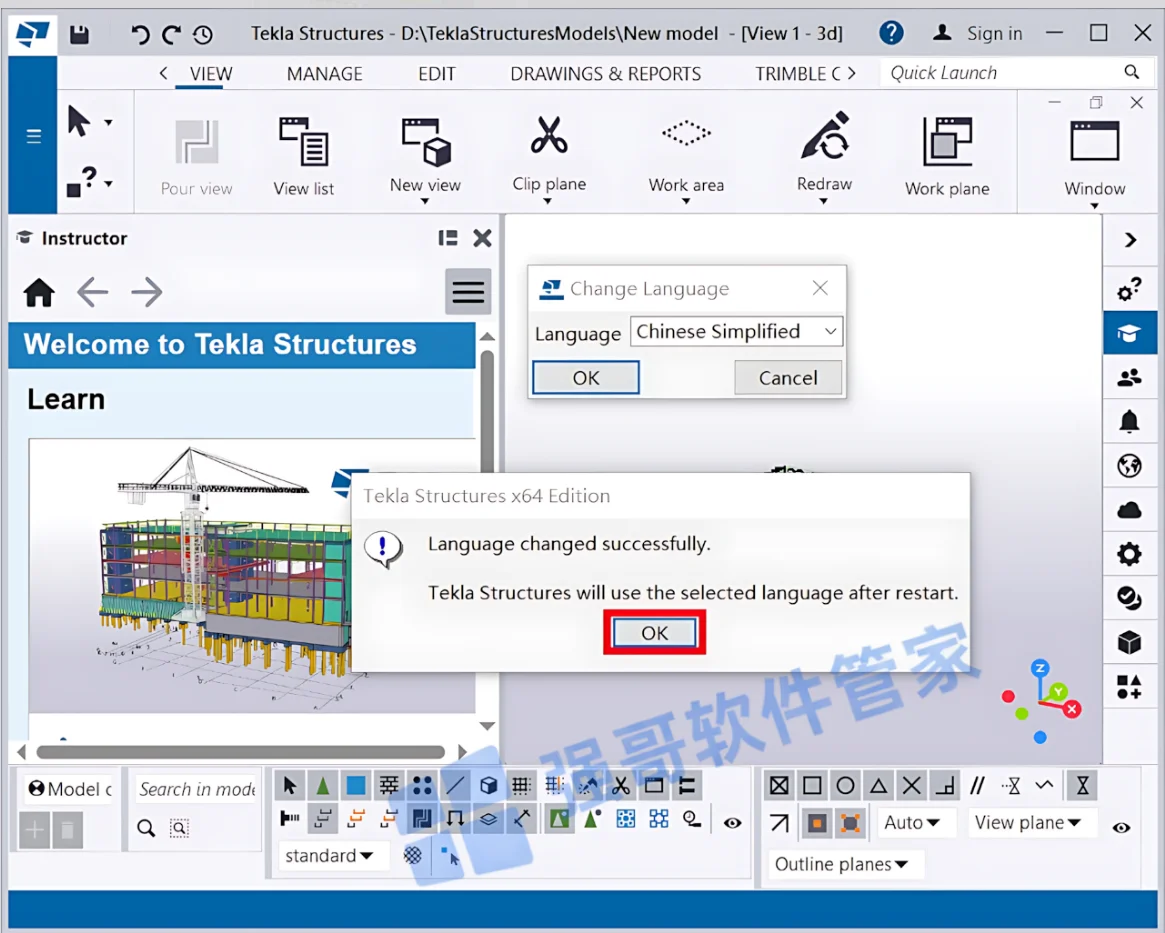
Task: Toggle the circle Snap to center points switch
Action: pos(845,785)
